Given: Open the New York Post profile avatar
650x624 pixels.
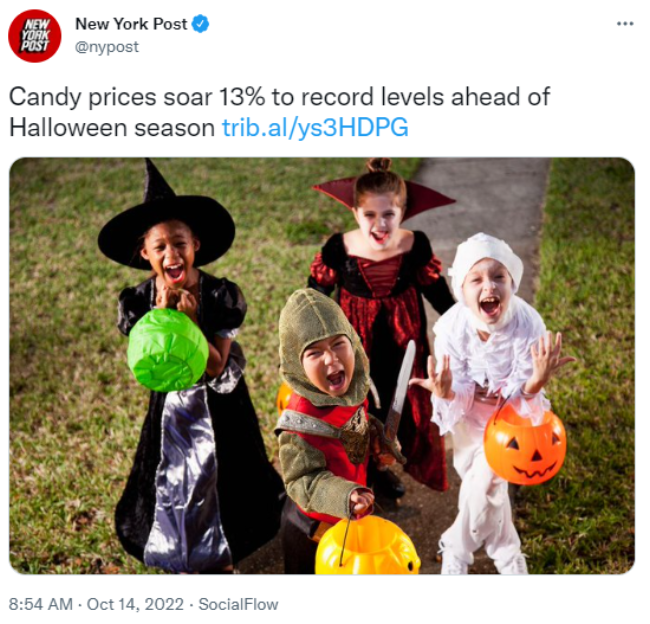Looking at the screenshot, I should tap(35, 36).
